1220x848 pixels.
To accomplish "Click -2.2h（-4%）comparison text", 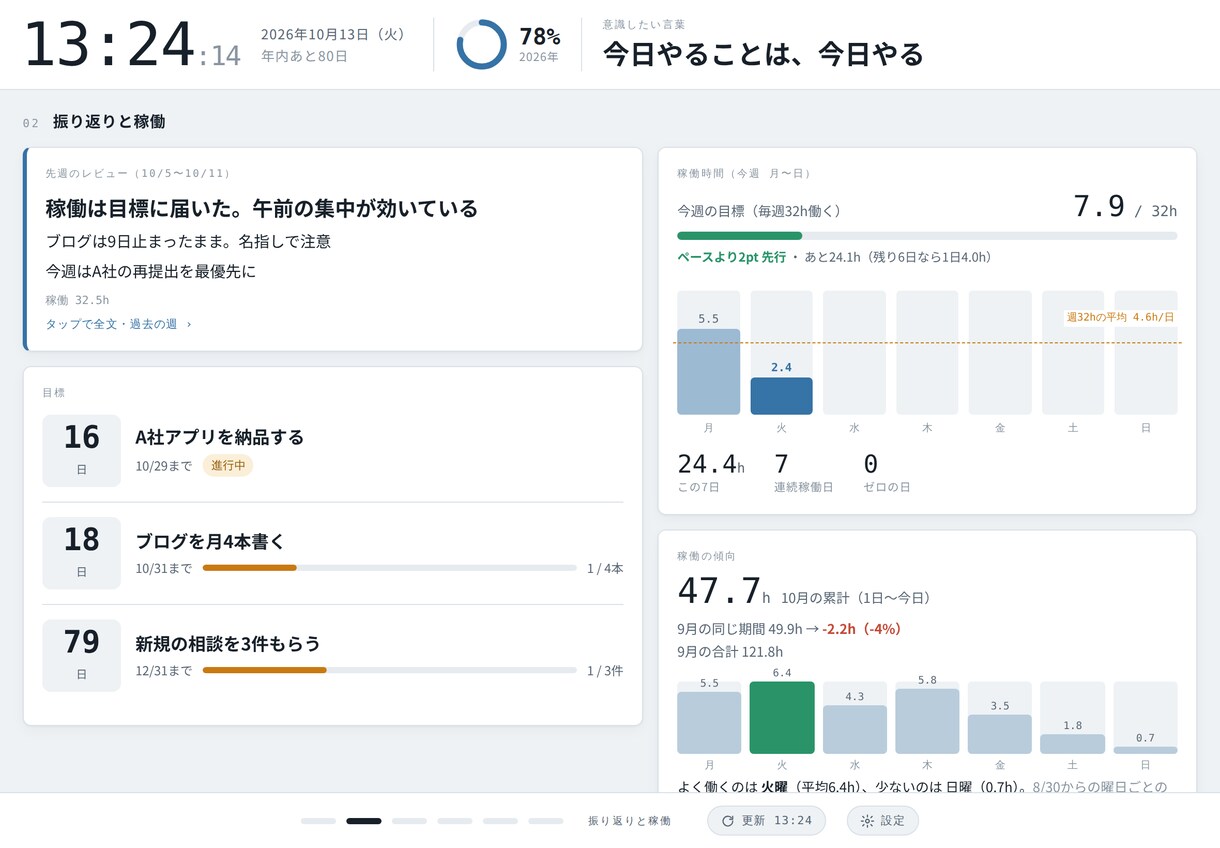I will pyautogui.click(x=862, y=629).
